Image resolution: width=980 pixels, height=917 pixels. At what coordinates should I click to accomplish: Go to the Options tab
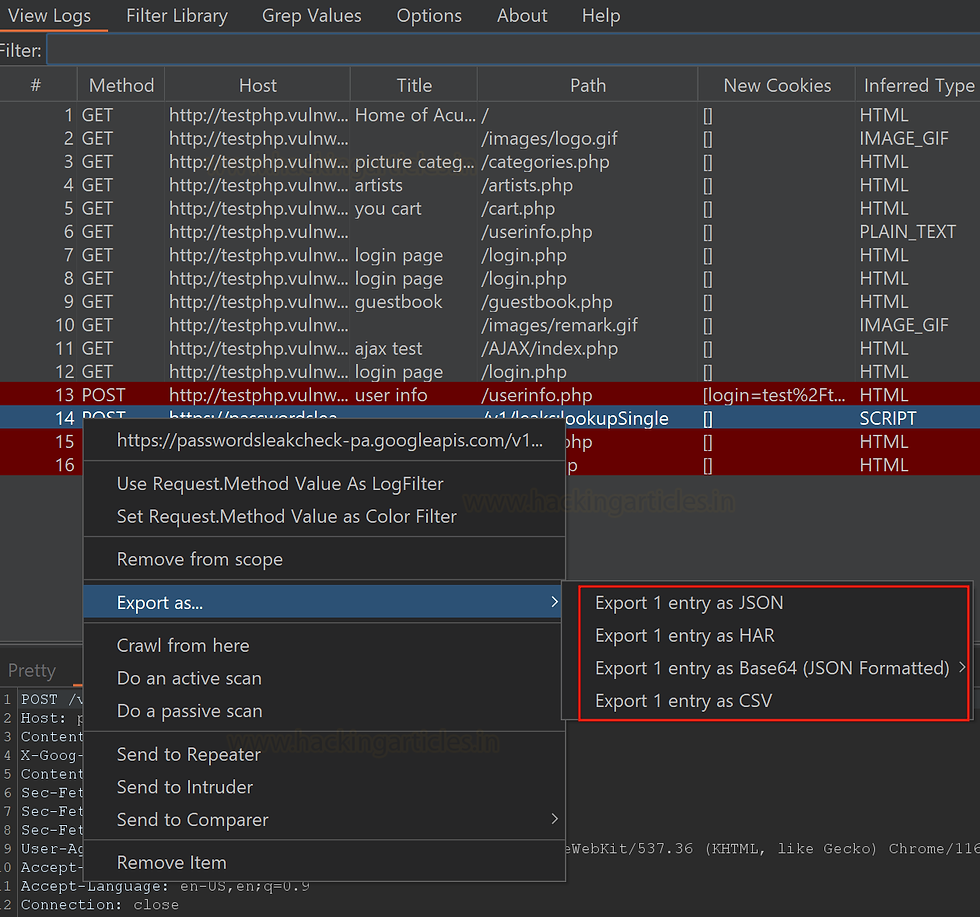pos(429,16)
